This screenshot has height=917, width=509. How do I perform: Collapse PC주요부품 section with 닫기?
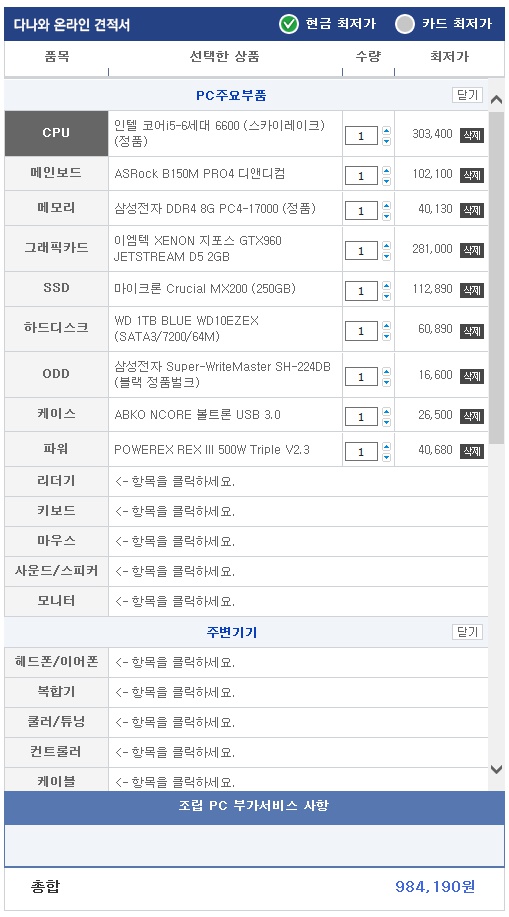click(467, 95)
